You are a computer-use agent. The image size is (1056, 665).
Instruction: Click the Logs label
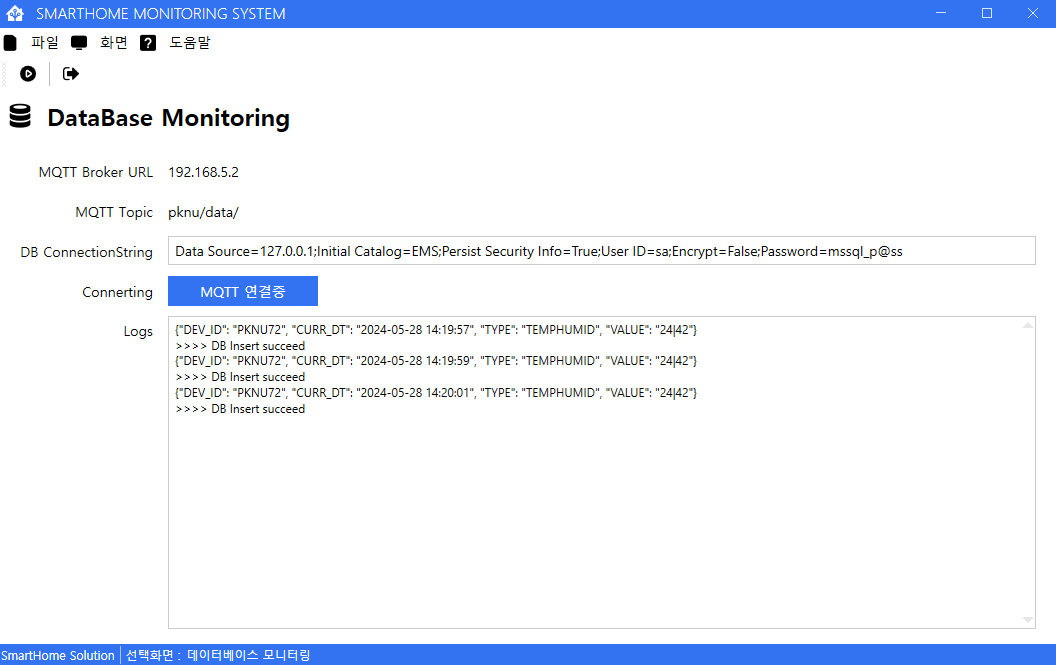pos(138,331)
